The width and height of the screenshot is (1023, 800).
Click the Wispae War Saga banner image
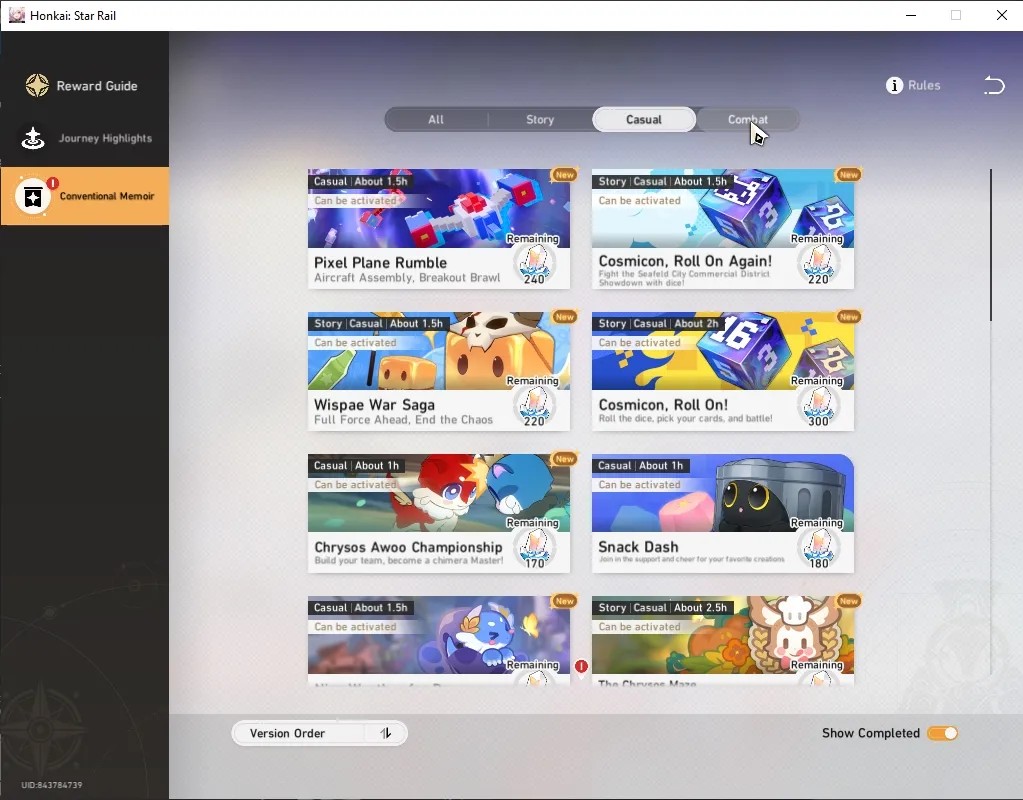tap(438, 350)
